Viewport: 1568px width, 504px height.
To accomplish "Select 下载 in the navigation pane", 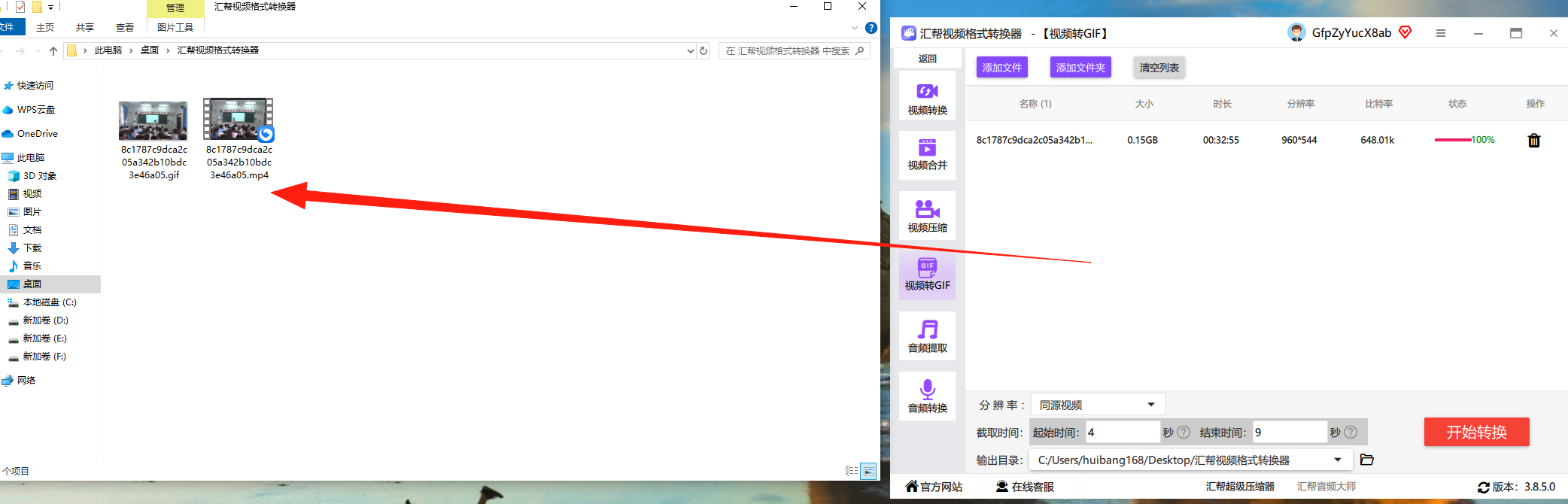I will click(x=32, y=248).
